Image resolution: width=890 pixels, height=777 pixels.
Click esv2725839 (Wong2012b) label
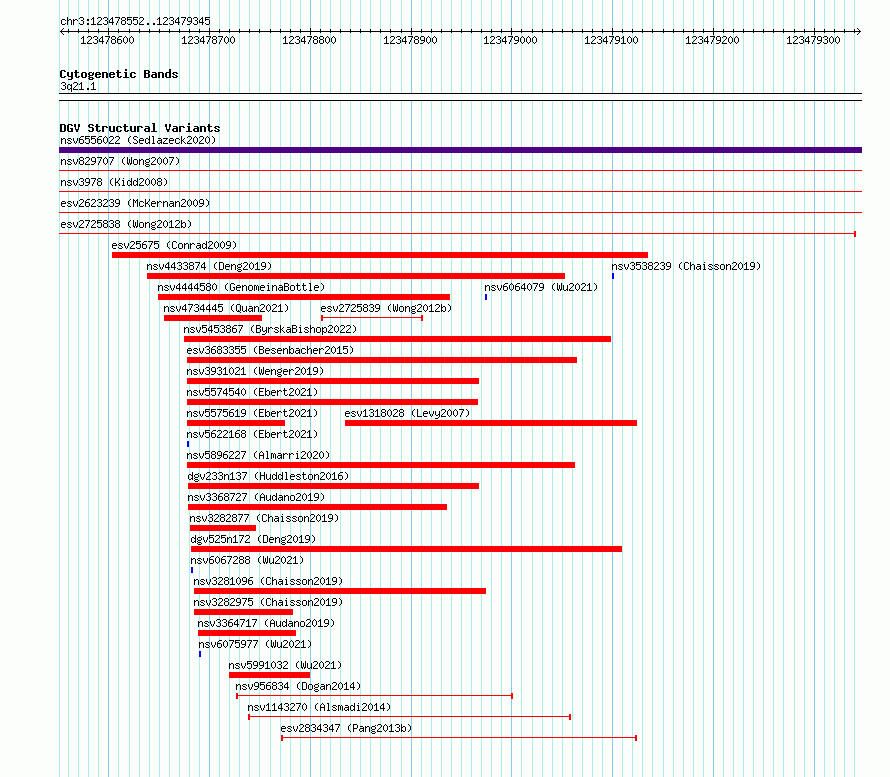pyautogui.click(x=386, y=308)
